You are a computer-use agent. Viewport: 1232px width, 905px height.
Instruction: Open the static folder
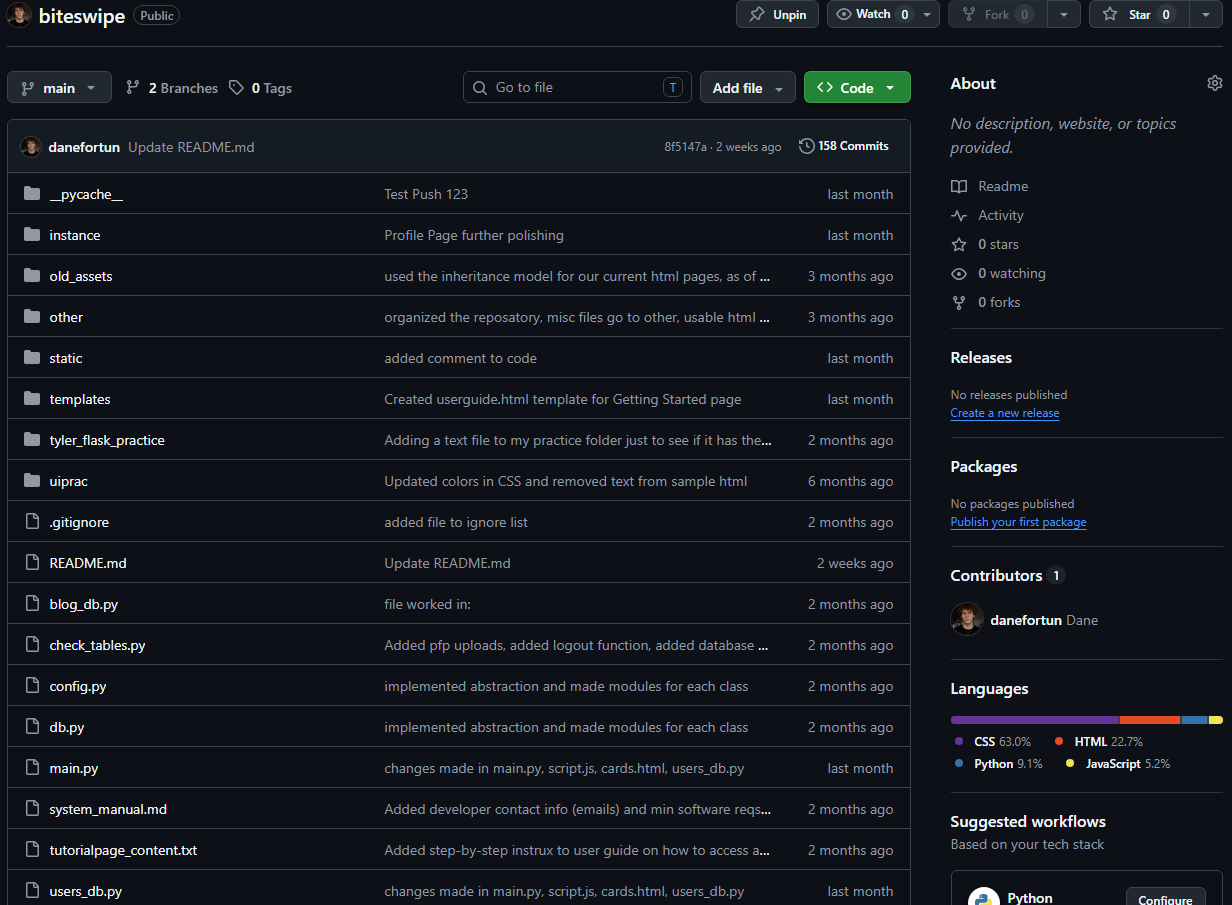[66, 358]
